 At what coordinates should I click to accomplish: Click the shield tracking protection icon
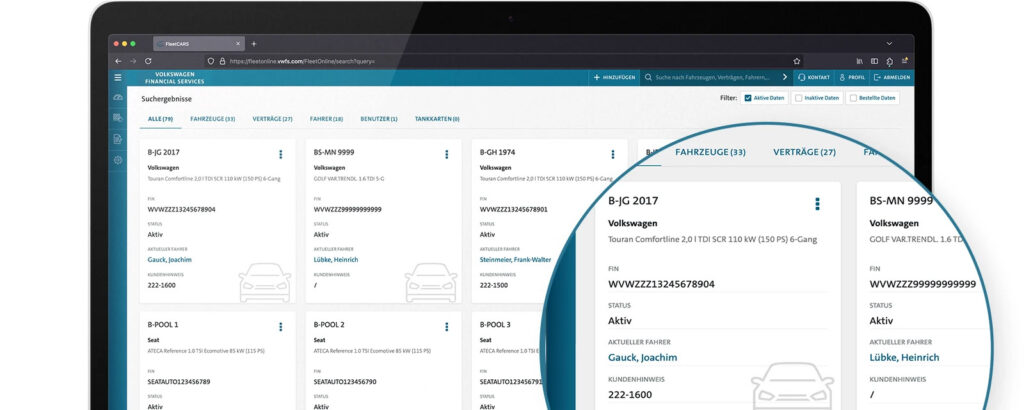(x=210, y=61)
